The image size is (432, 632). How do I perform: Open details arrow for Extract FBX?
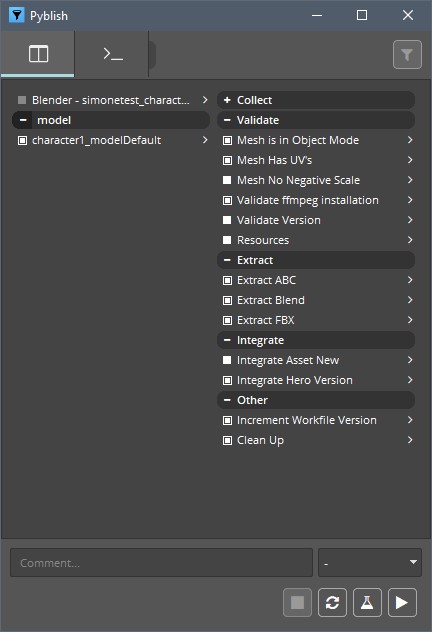click(410, 320)
